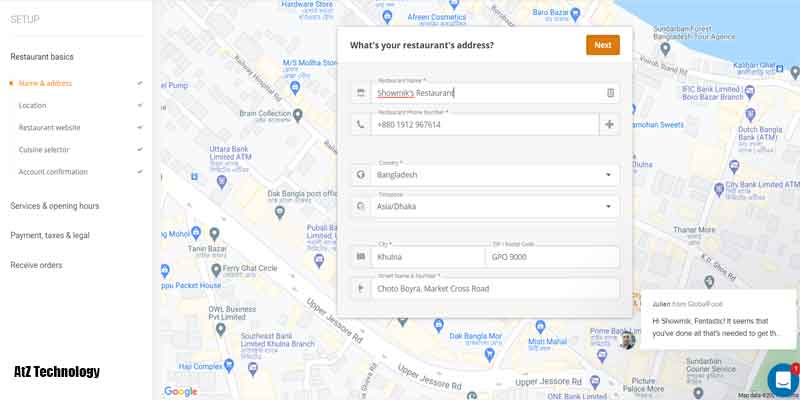Open the Location setup step
The width and height of the screenshot is (800, 400).
tap(32, 106)
